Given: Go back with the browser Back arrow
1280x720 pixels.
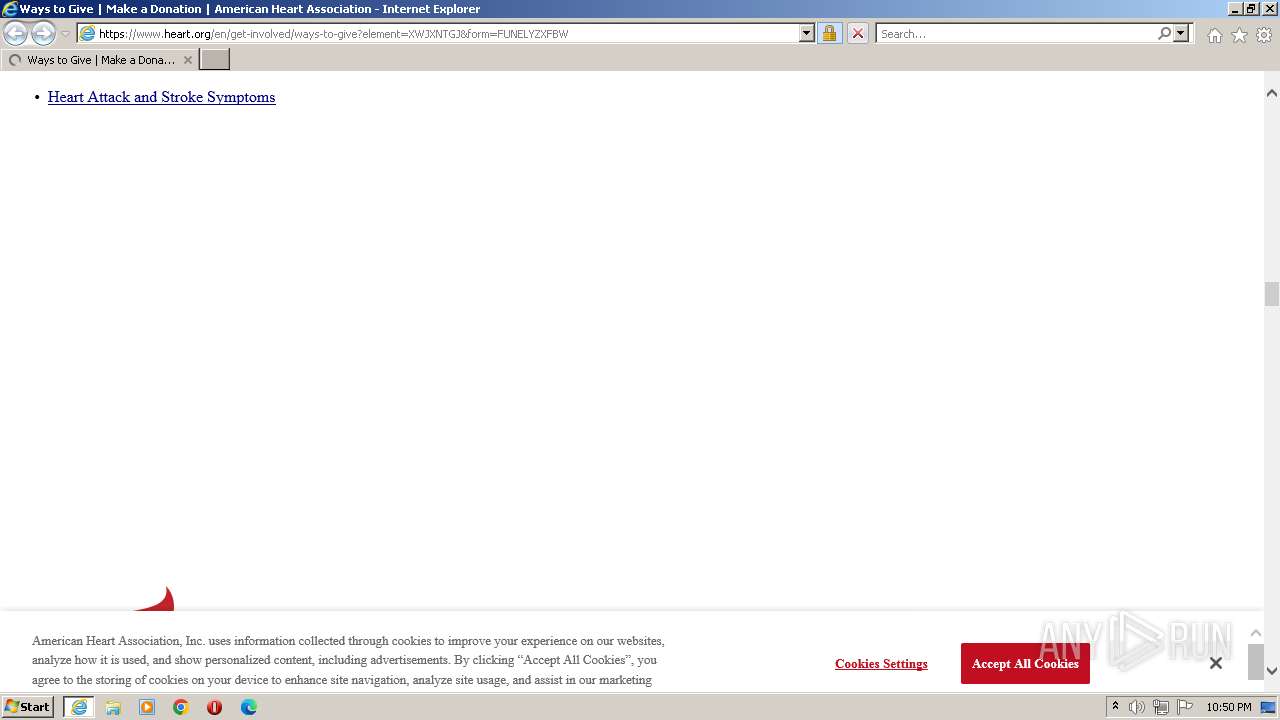Looking at the screenshot, I should [x=15, y=33].
